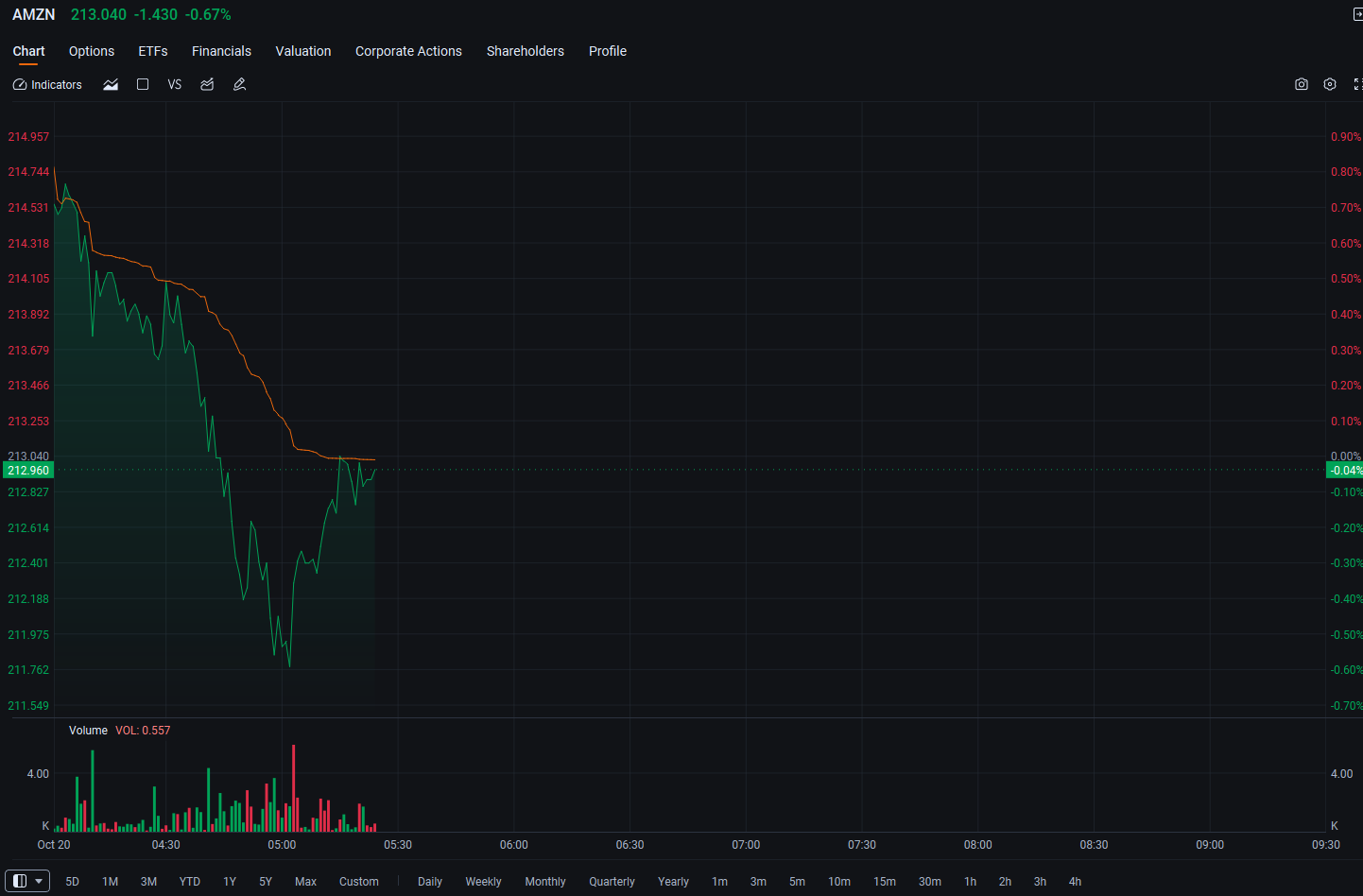This screenshot has width=1363, height=896.
Task: Click the square box icon in chart toolbar
Action: point(143,84)
